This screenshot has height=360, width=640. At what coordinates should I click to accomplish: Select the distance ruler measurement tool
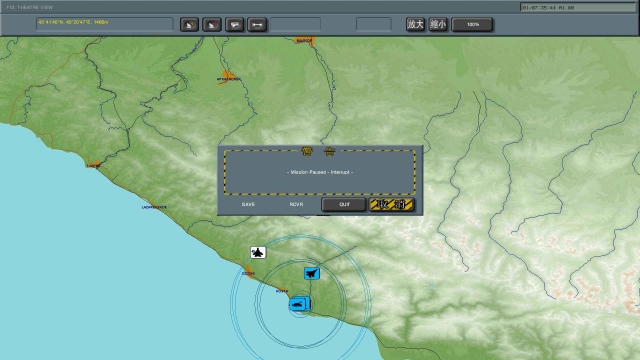pyautogui.click(x=257, y=24)
